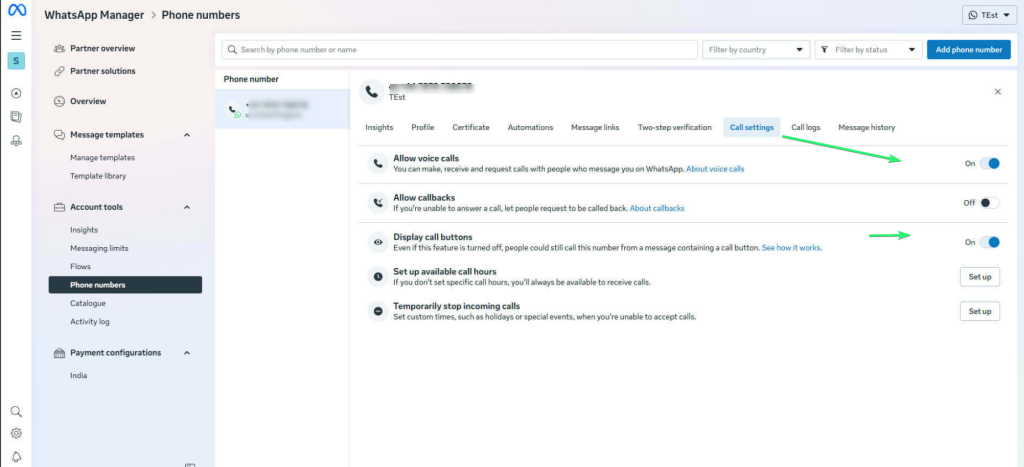Click the green S account avatar
This screenshot has height=467, width=1024.
tap(16, 61)
